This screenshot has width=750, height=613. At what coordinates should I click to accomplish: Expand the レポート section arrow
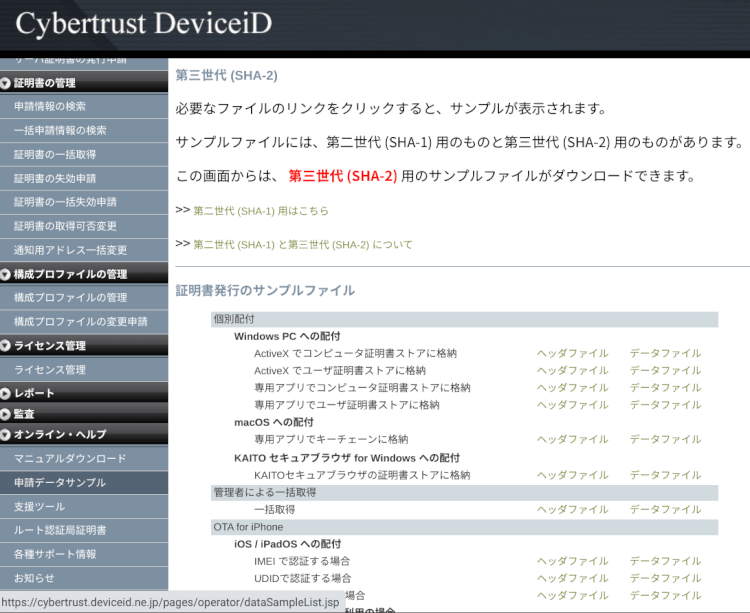[5, 394]
